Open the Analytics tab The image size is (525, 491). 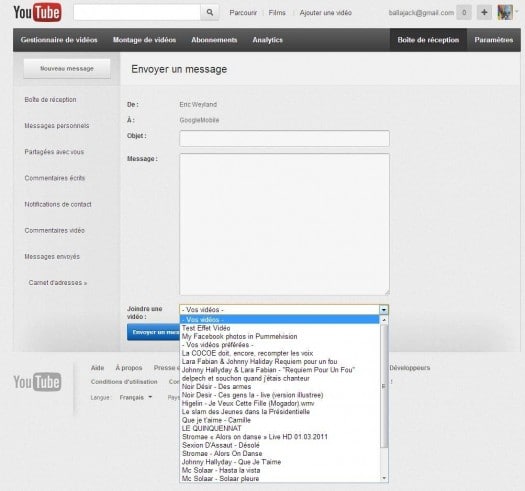(268, 40)
